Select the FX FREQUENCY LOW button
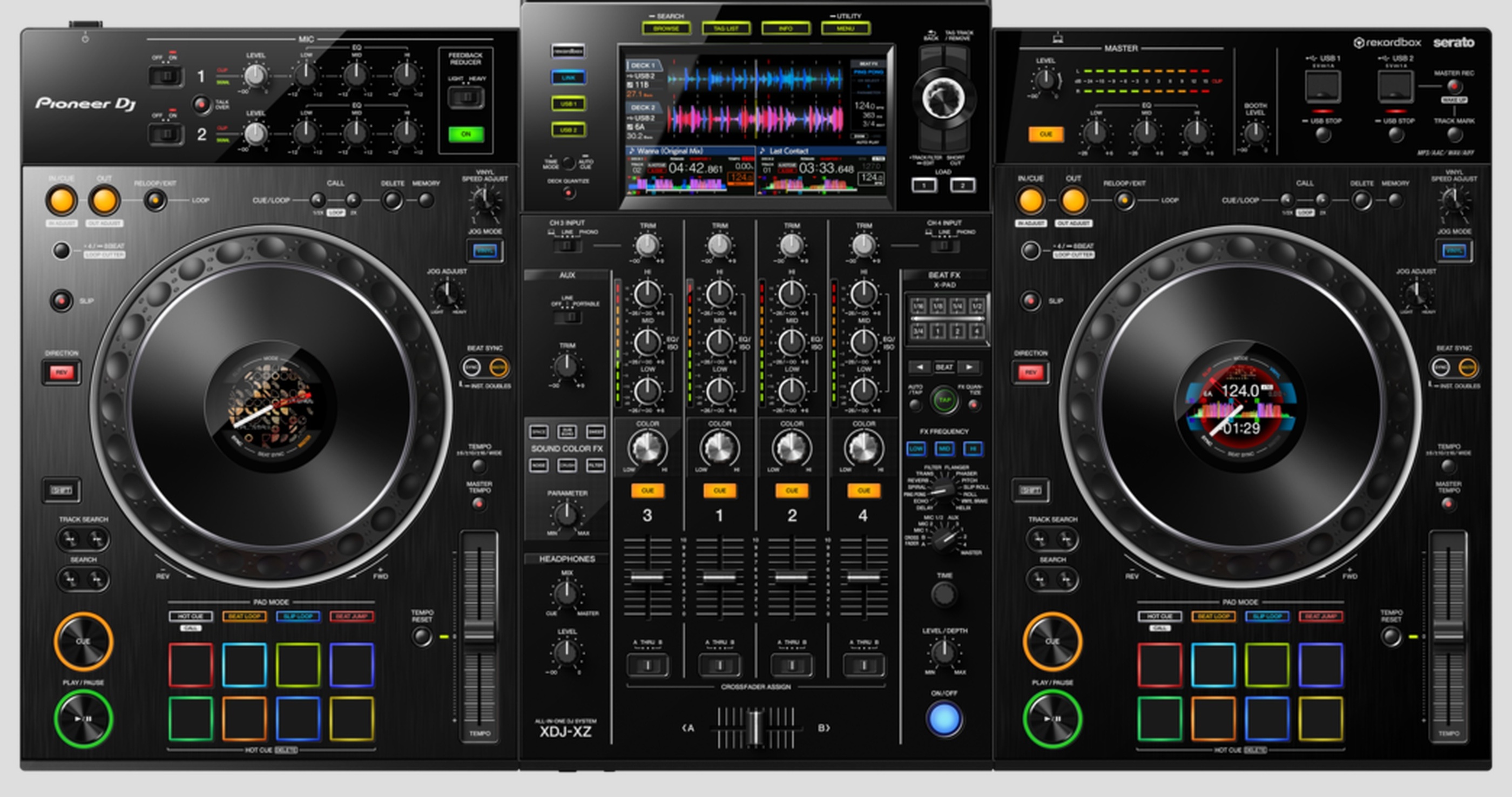 [x=916, y=449]
